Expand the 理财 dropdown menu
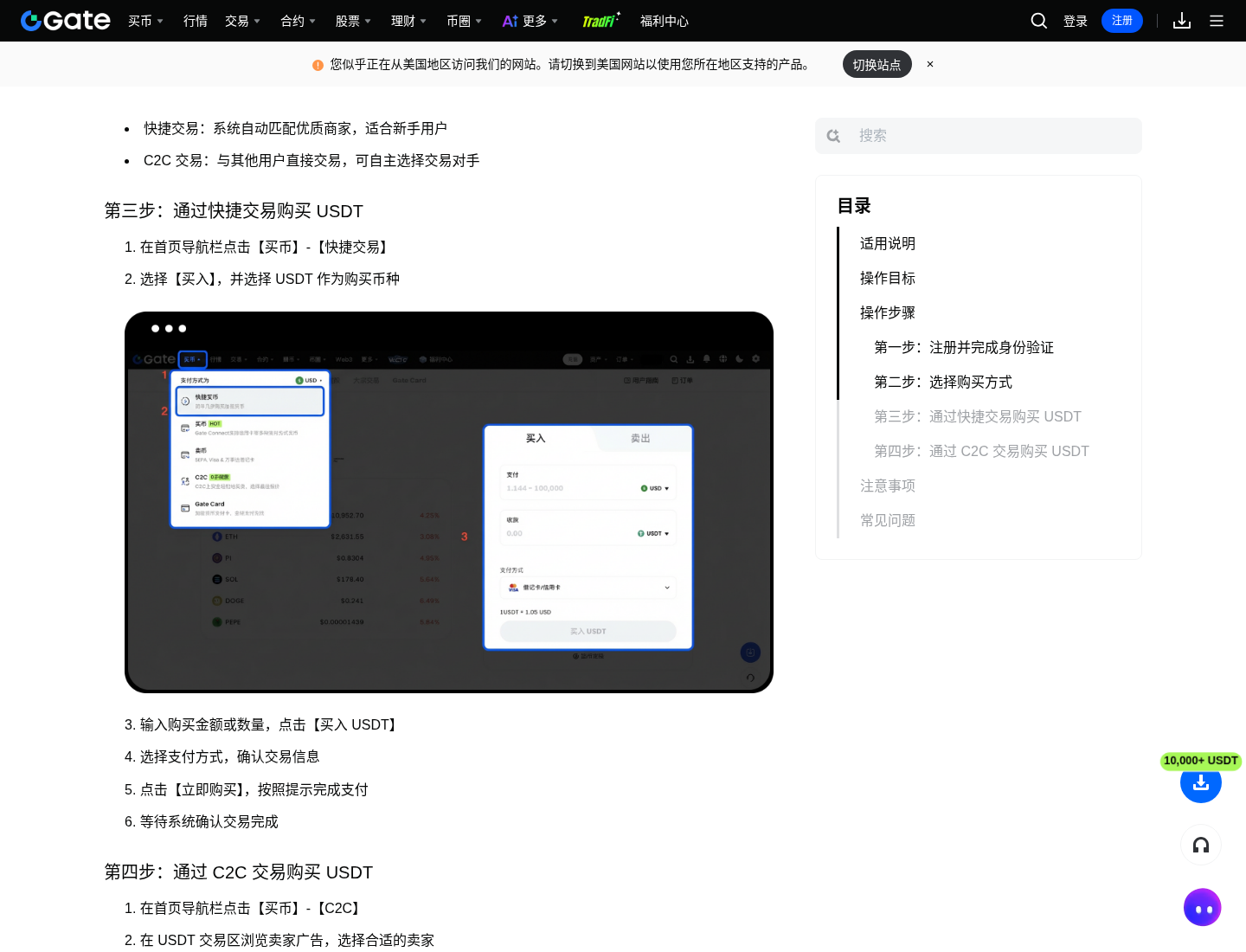 408,21
